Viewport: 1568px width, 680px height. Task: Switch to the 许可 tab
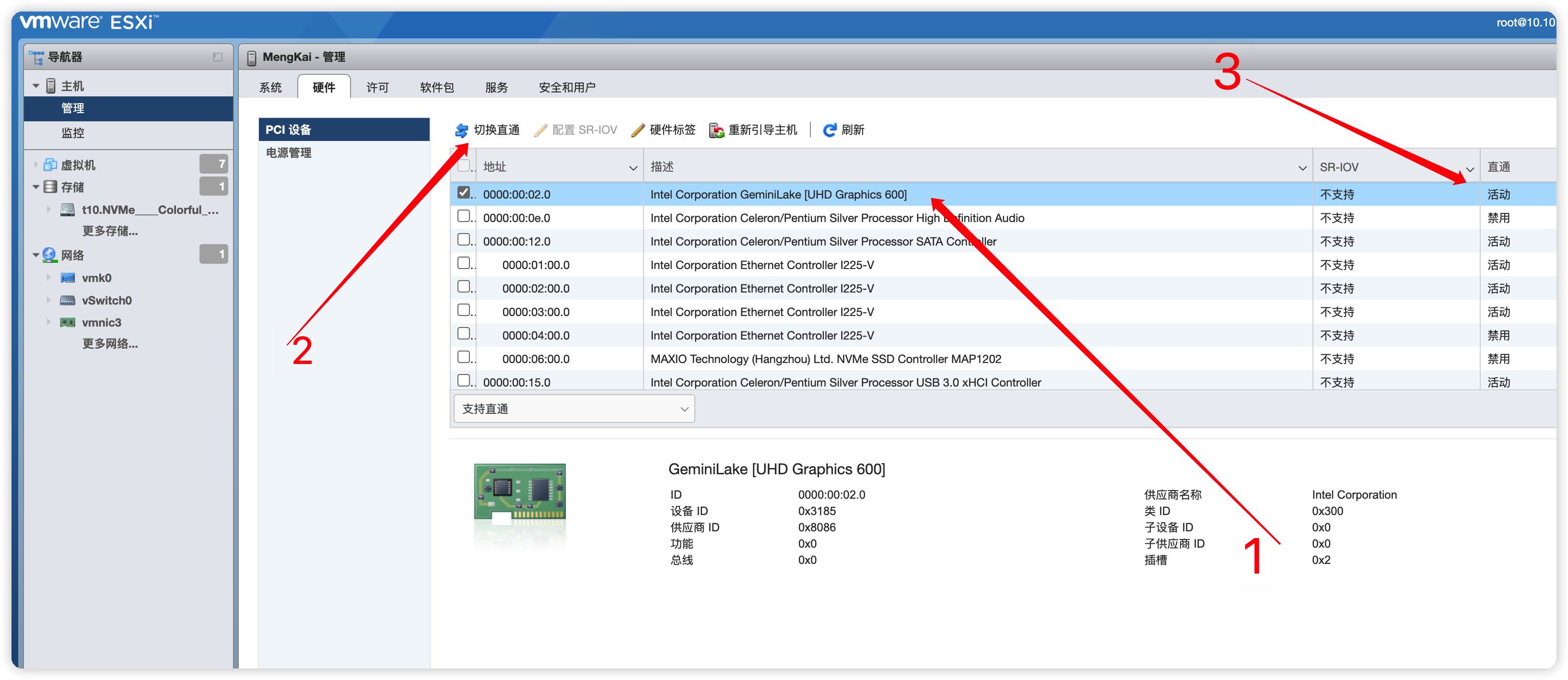377,87
